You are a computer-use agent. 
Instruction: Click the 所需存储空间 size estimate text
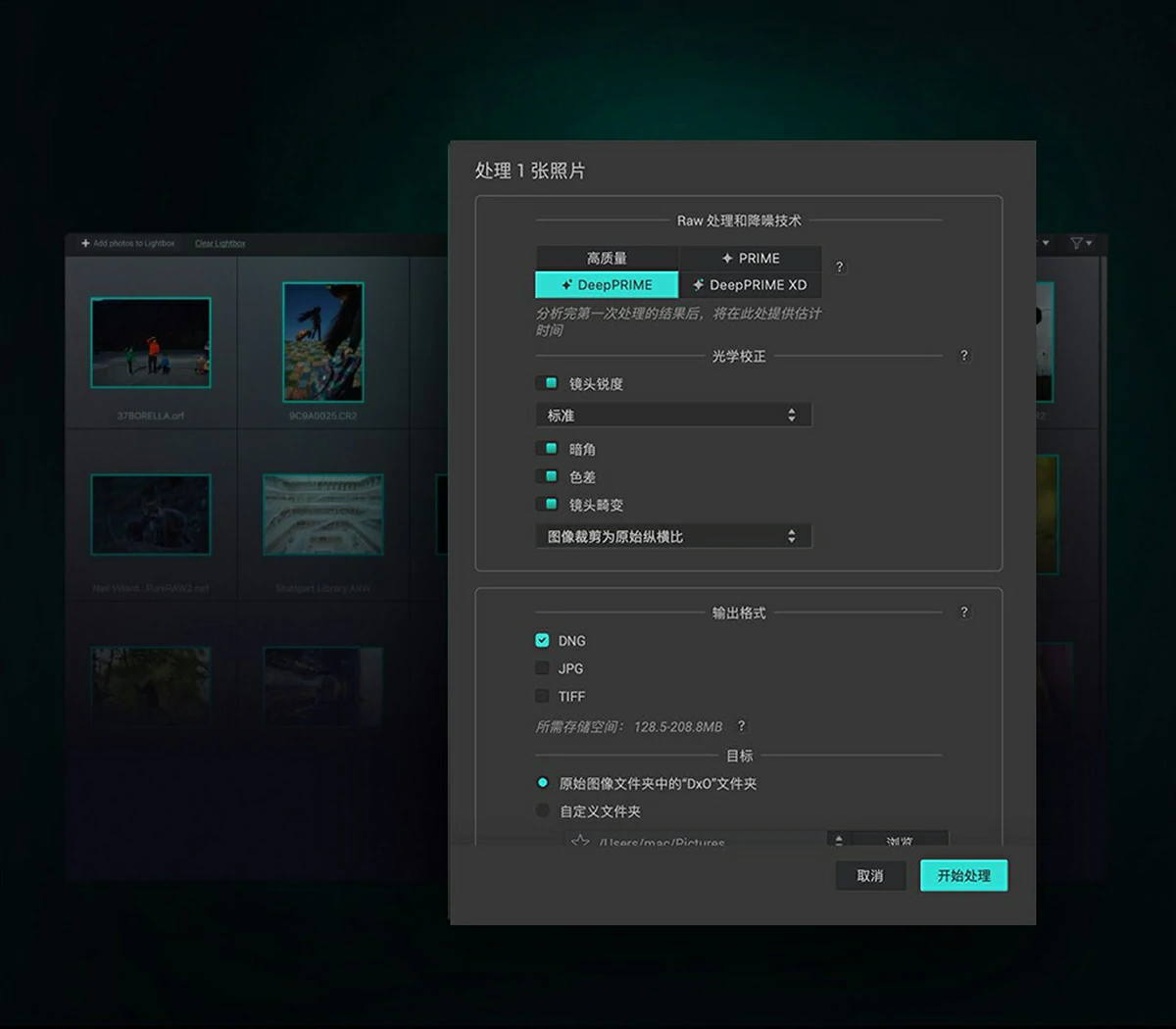coord(629,727)
